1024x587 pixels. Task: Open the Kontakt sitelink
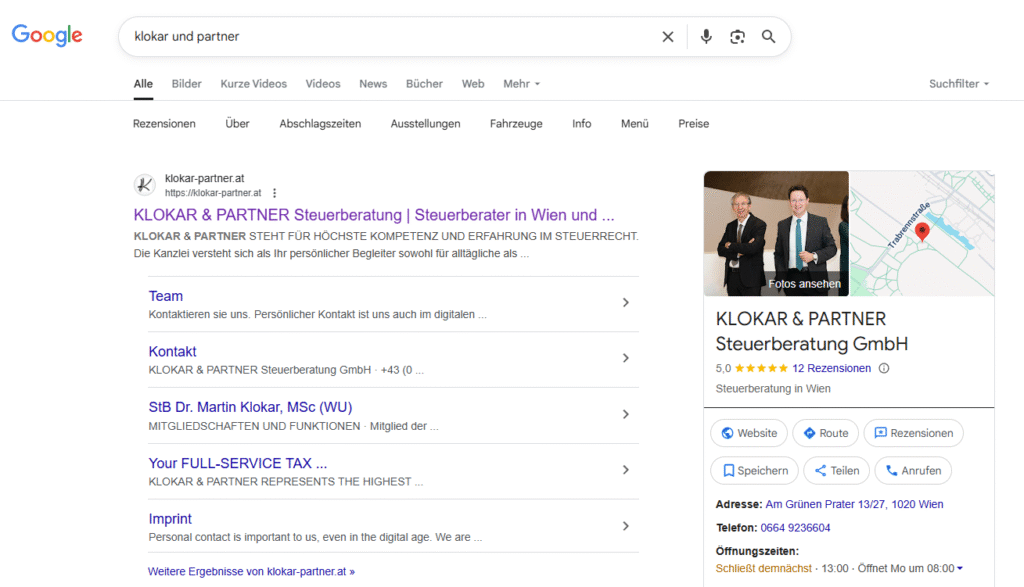click(x=172, y=351)
